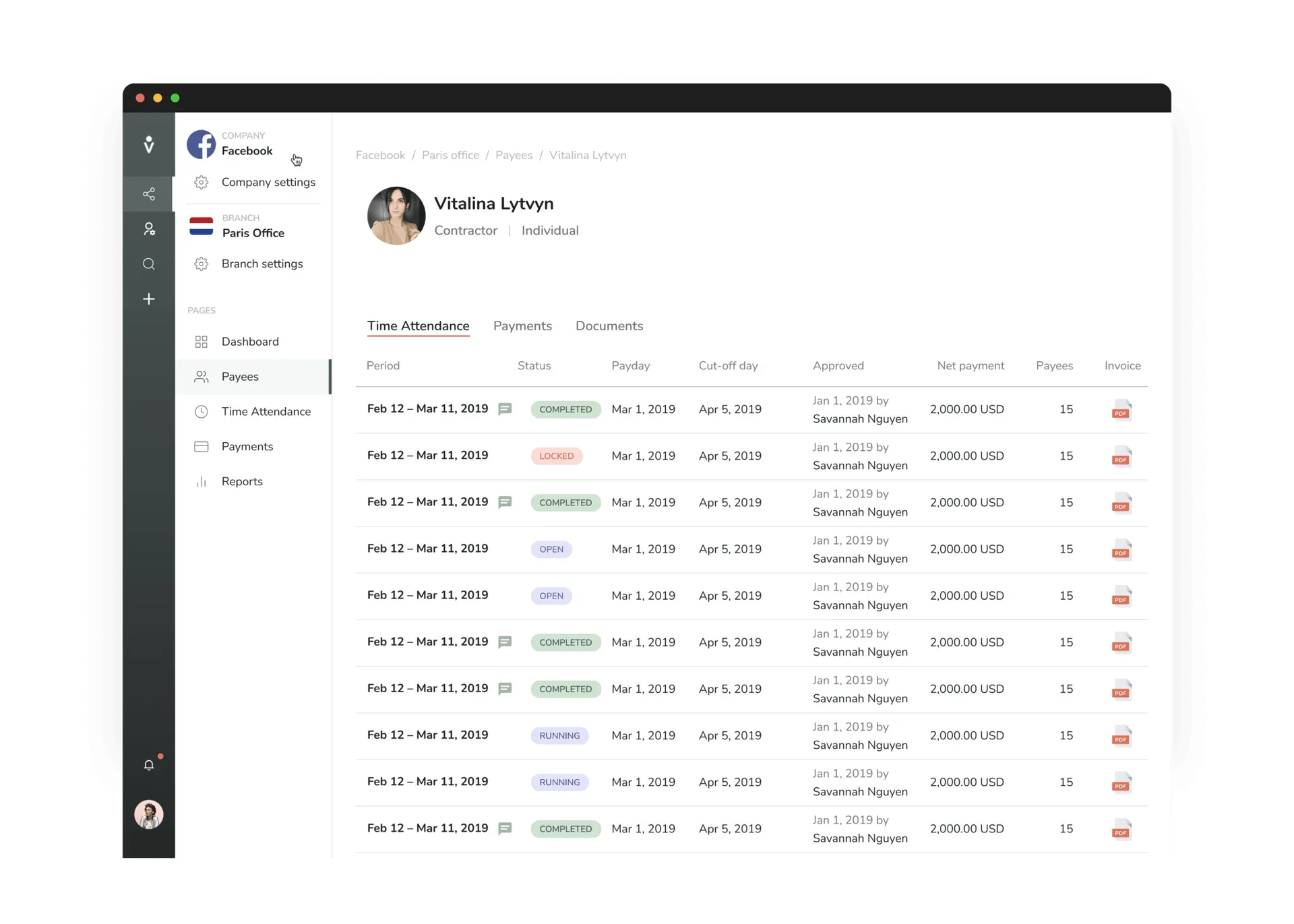
Task: Click the plus add icon in sidebar
Action: coord(149,299)
